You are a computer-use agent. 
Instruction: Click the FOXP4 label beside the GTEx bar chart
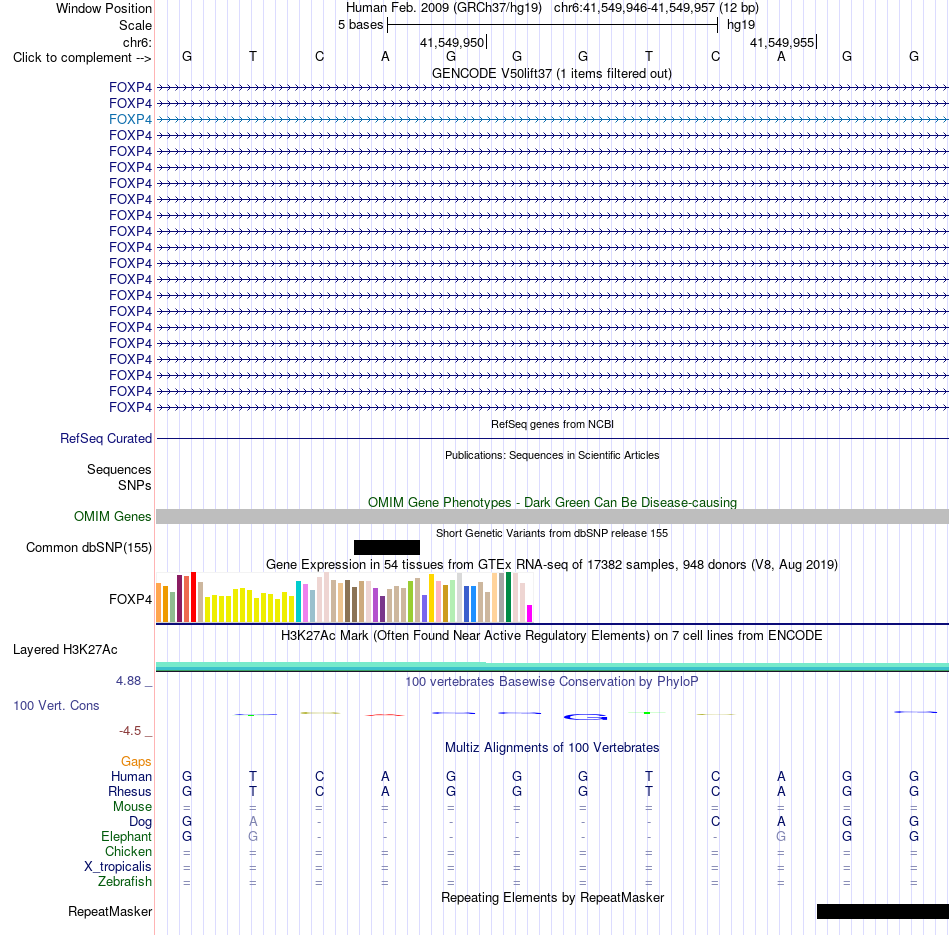(130, 599)
